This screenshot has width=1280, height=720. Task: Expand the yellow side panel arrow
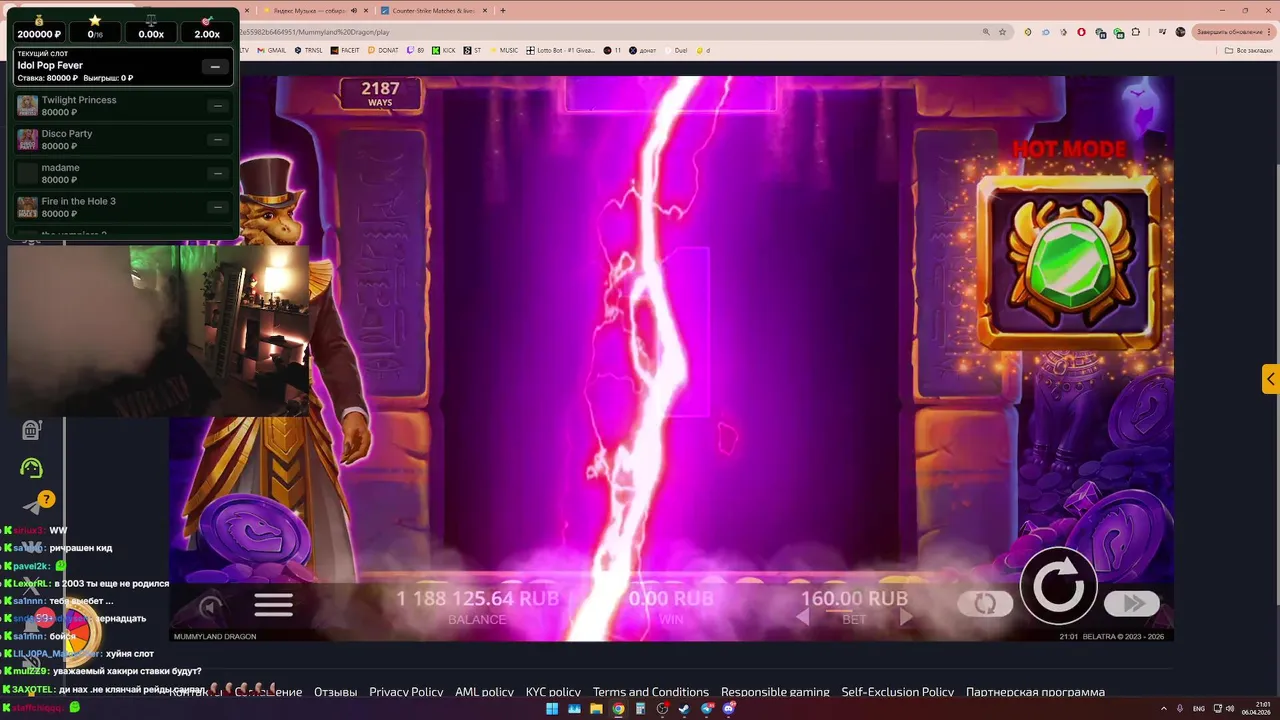pyautogui.click(x=1270, y=379)
